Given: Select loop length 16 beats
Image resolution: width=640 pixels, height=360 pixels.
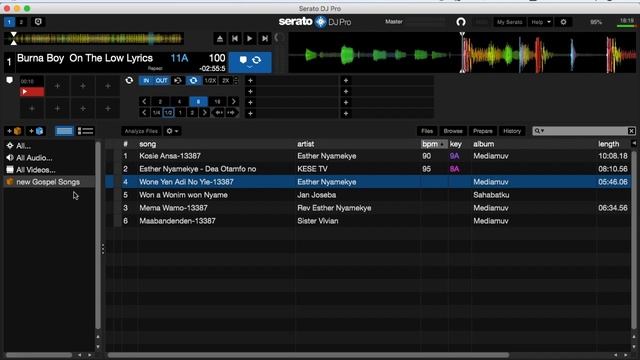Looking at the screenshot, I should coord(217,102).
